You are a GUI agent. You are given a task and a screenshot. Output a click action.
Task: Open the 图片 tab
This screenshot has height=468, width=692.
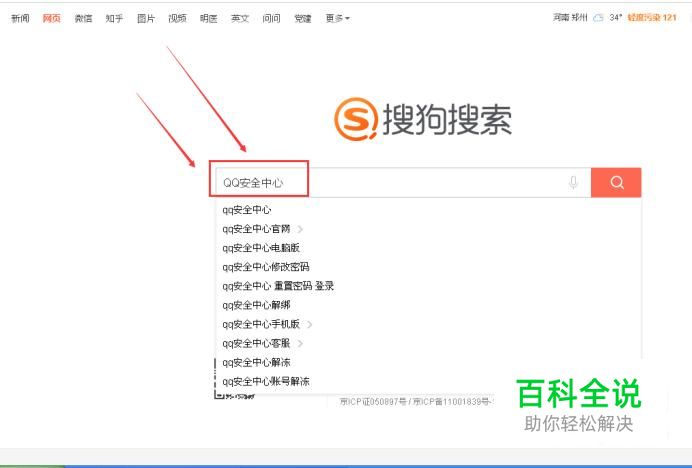point(146,18)
